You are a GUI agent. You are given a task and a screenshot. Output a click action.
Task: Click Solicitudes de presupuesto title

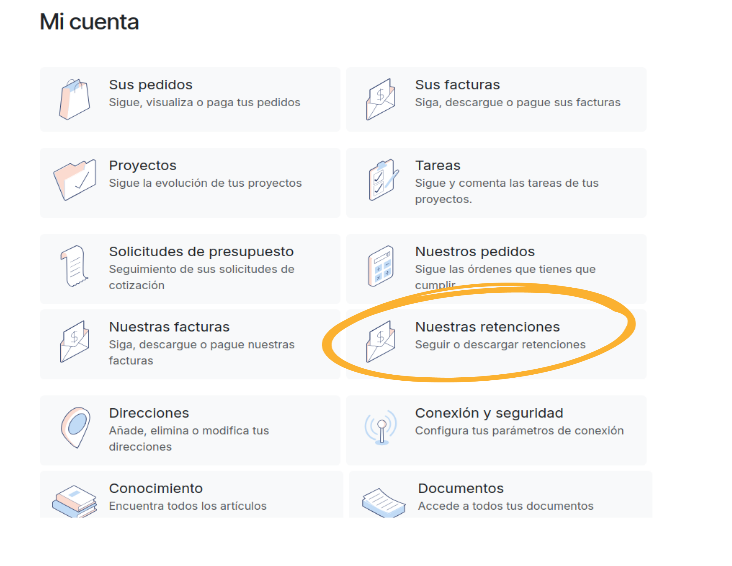point(201,251)
